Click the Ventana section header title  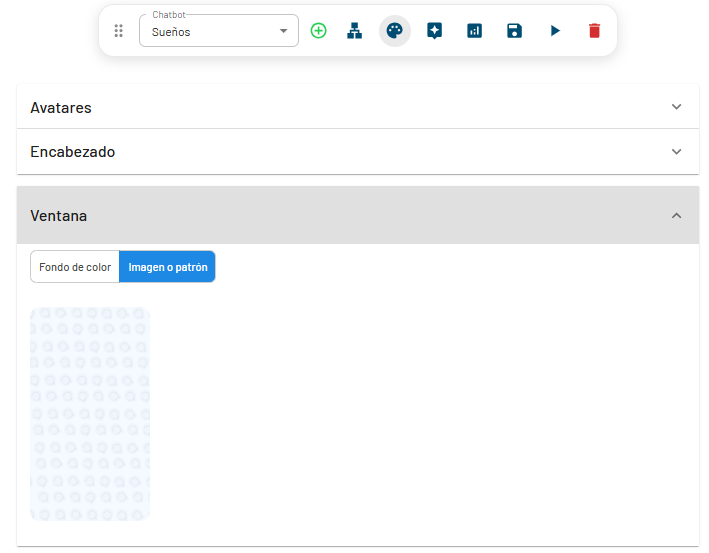pos(58,216)
